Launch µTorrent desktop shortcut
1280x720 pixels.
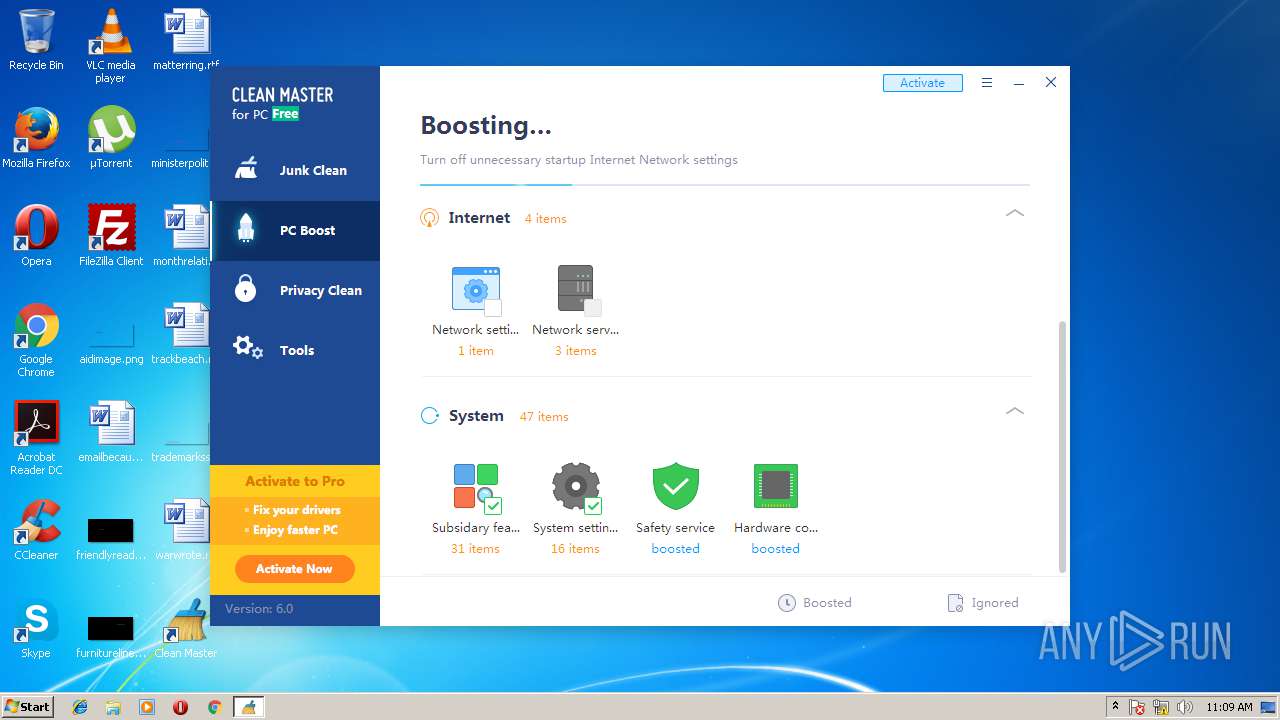click(x=111, y=138)
